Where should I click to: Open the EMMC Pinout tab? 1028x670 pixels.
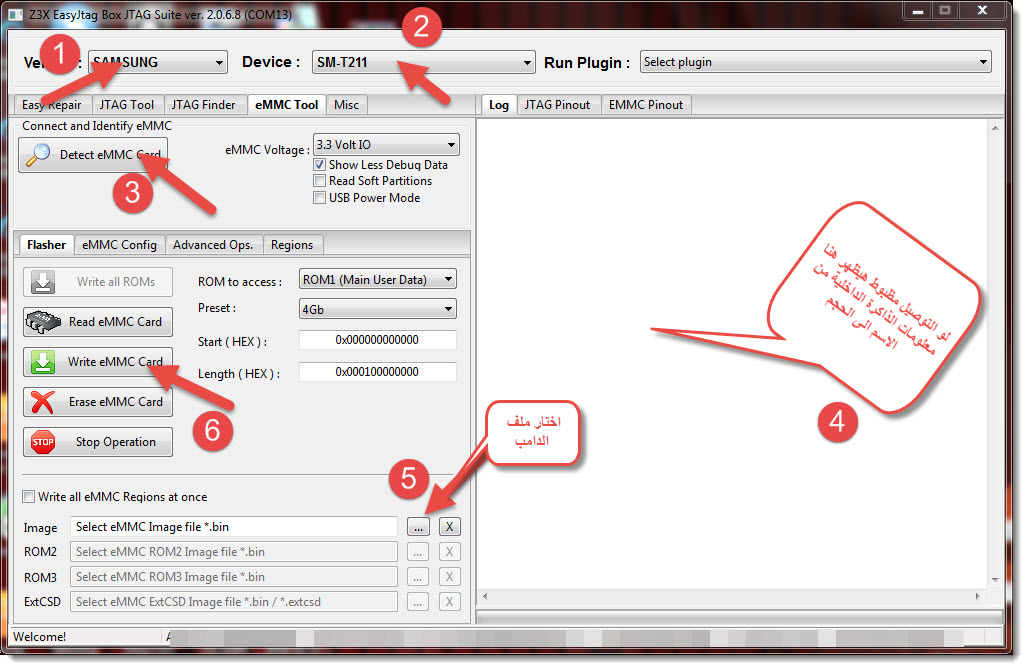tap(646, 105)
